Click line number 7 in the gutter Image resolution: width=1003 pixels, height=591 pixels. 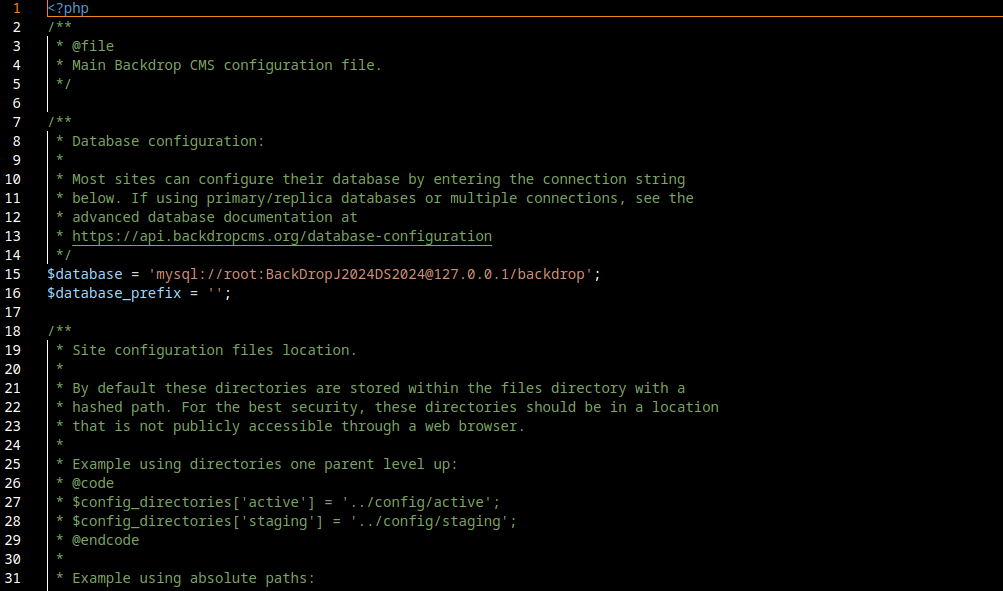pos(17,122)
